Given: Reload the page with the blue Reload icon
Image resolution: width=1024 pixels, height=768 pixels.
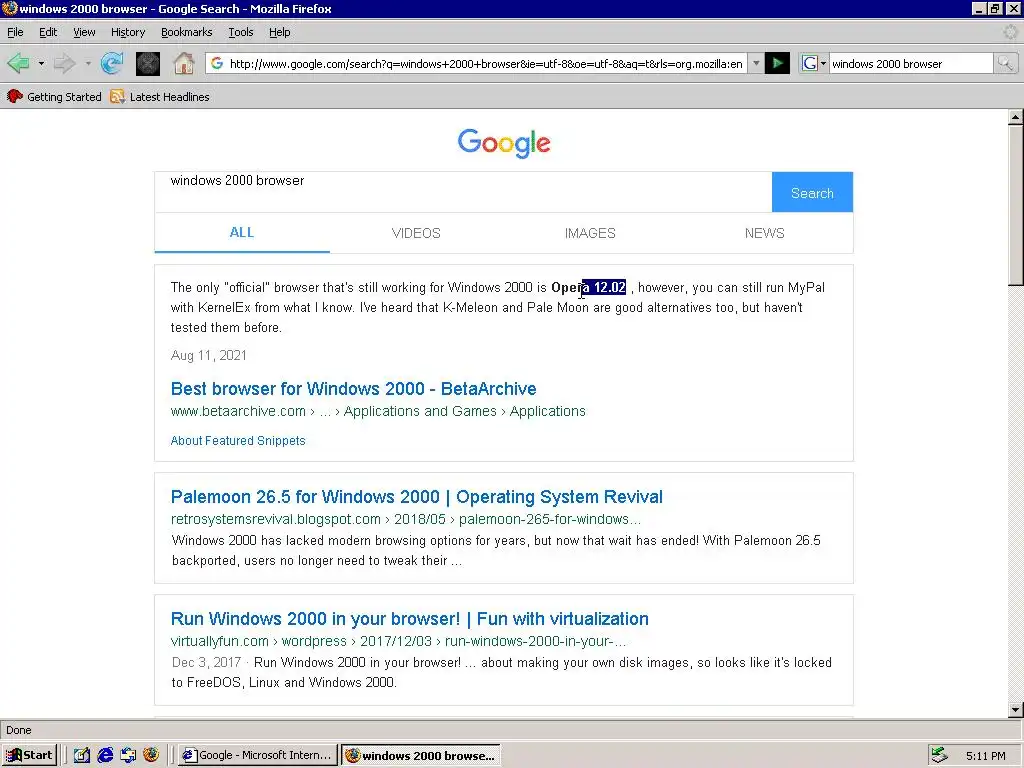Looking at the screenshot, I should pyautogui.click(x=112, y=63).
